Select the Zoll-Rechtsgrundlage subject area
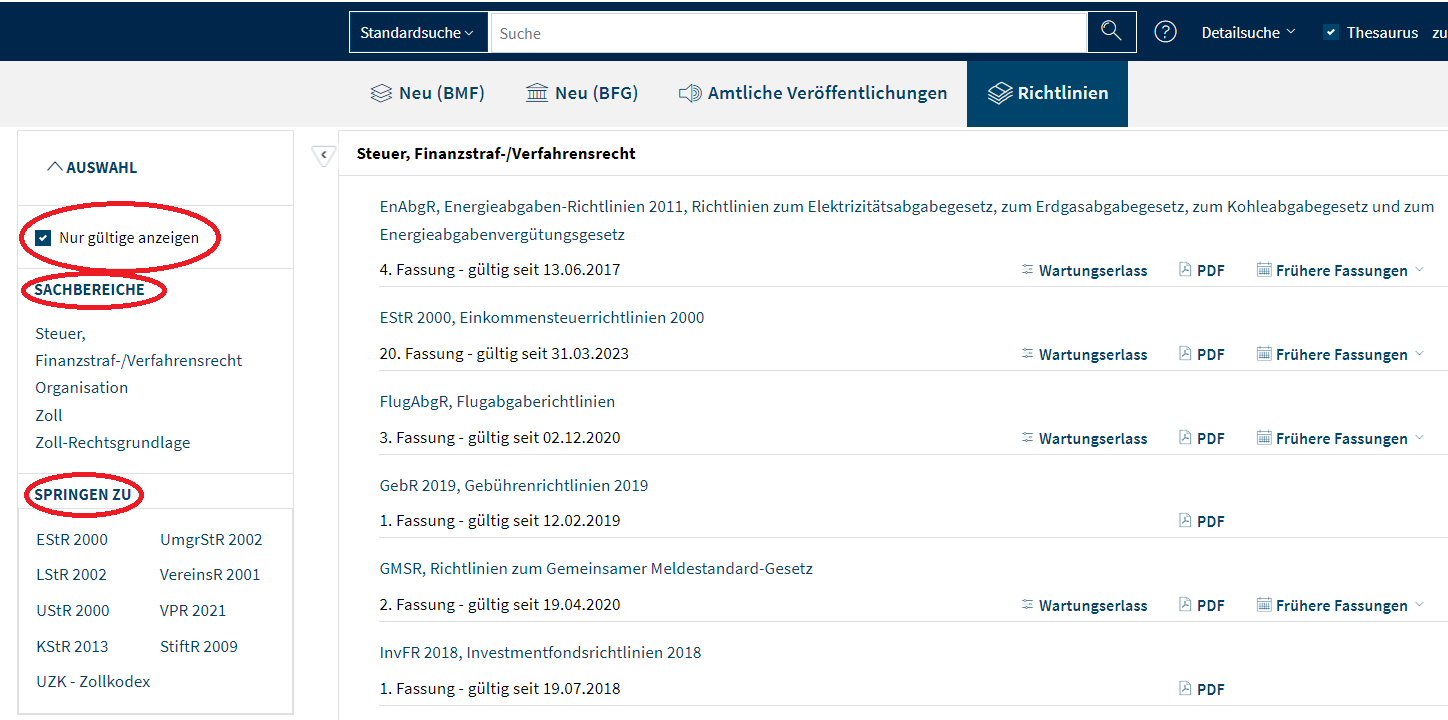The height and width of the screenshot is (720, 1448). pos(112,442)
